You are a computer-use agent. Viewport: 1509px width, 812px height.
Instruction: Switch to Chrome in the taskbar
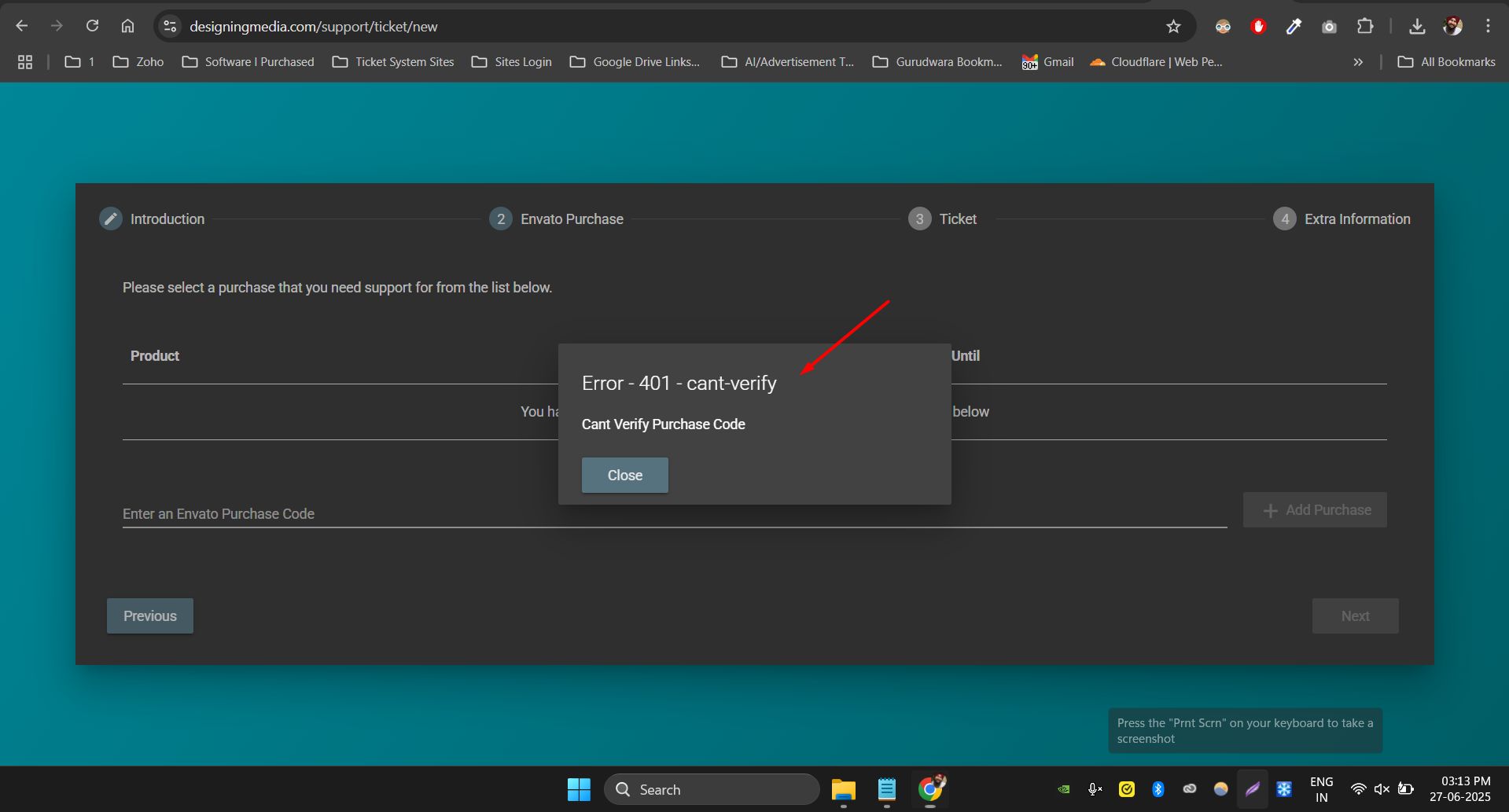pyautogui.click(x=930, y=789)
